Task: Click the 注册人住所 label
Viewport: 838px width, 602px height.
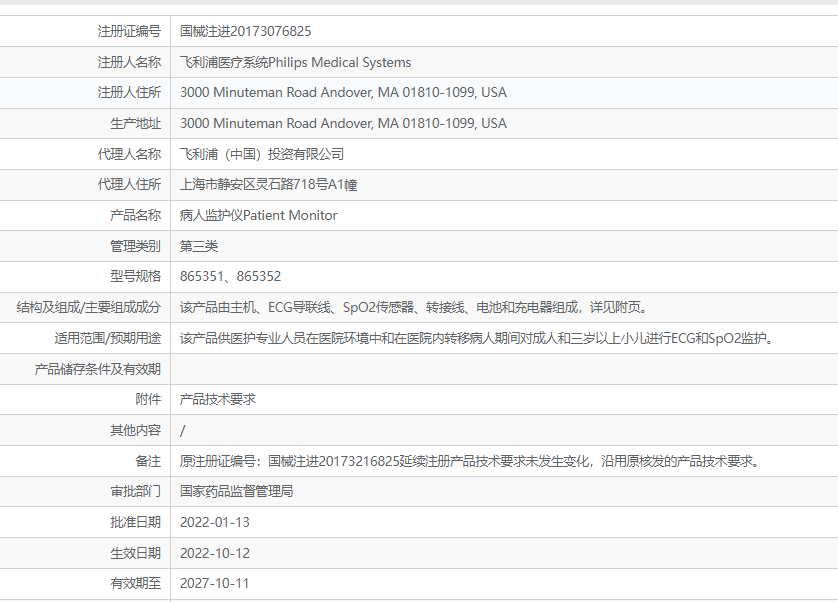Action: coord(129,92)
